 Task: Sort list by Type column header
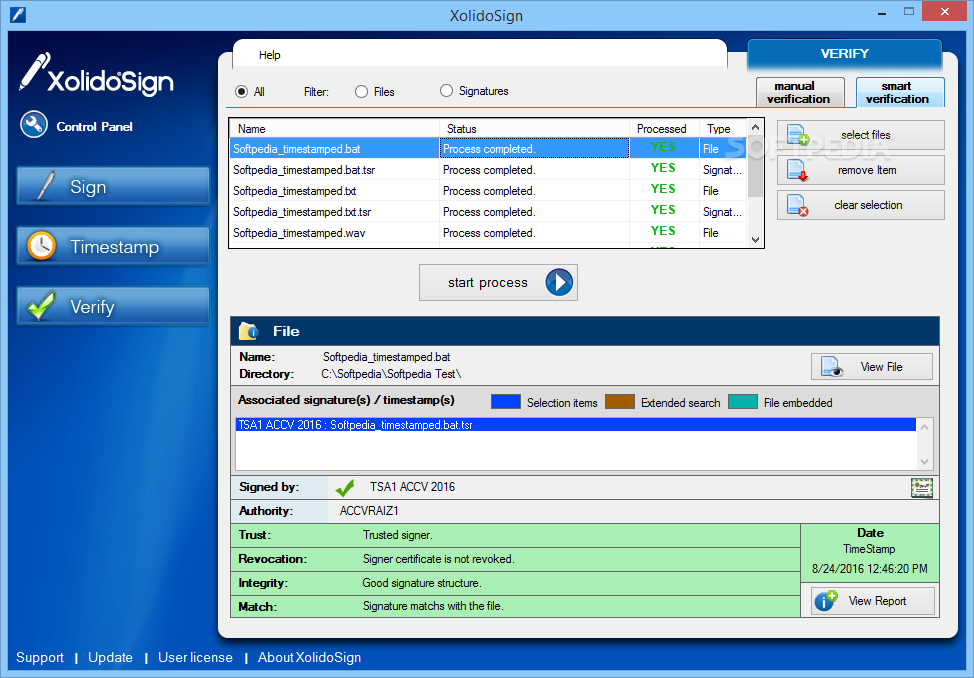723,129
